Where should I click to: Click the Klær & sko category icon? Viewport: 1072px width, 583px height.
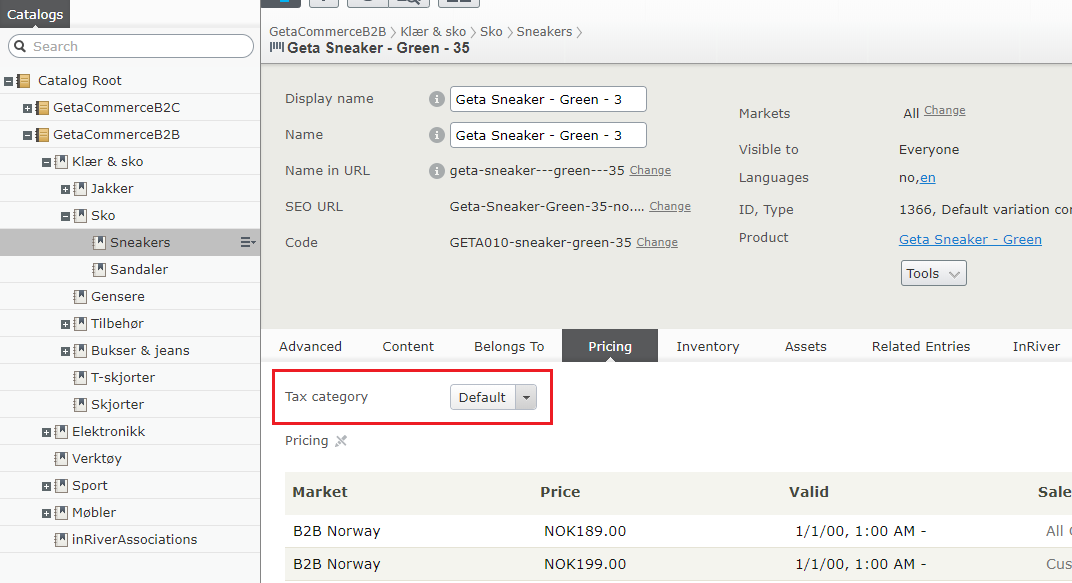pyautogui.click(x=61, y=162)
